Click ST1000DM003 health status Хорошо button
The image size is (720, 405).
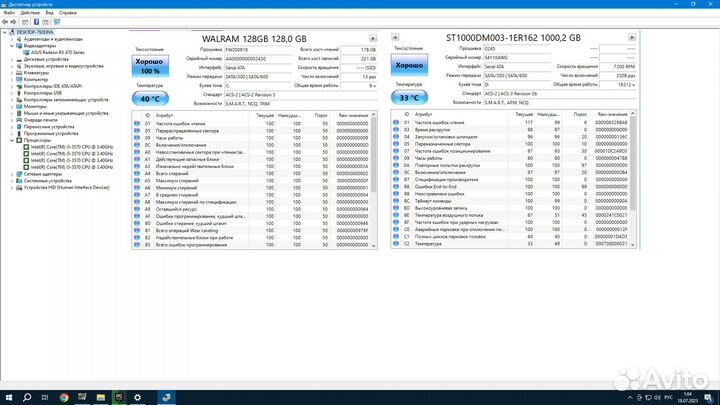409,65
